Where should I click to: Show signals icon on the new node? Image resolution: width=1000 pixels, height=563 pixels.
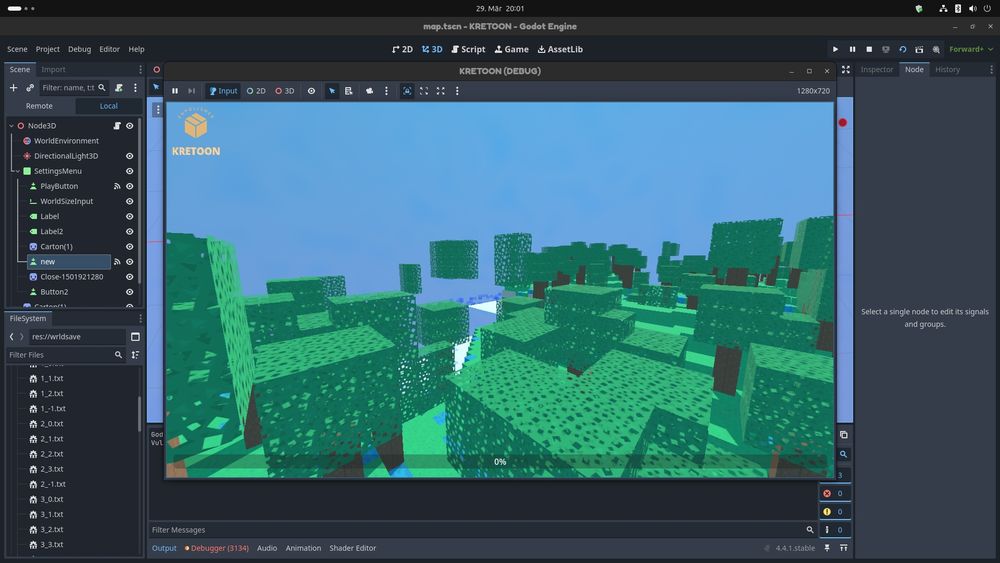[117, 261]
